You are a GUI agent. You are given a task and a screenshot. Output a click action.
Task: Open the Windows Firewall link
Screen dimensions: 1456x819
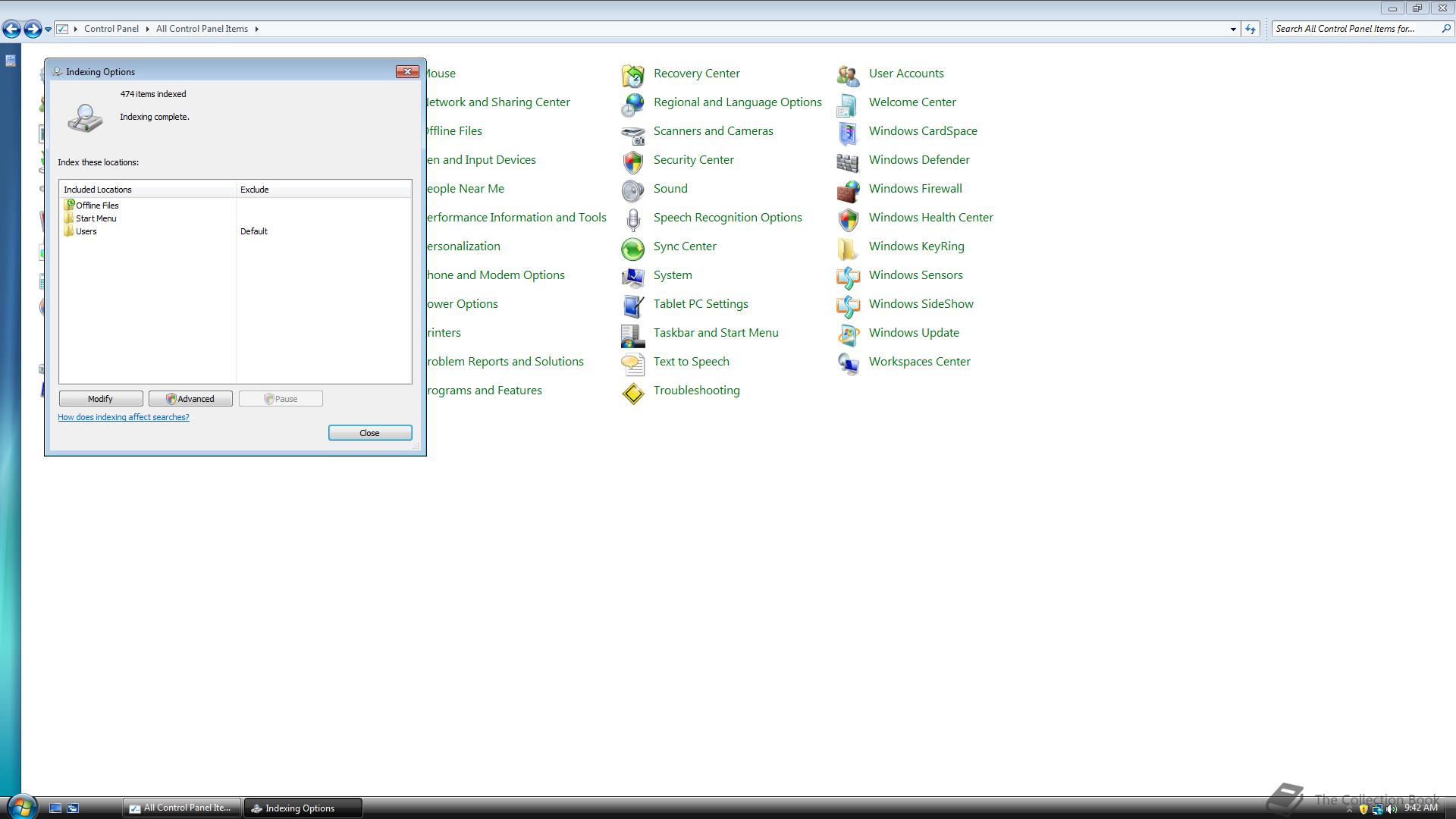(915, 189)
